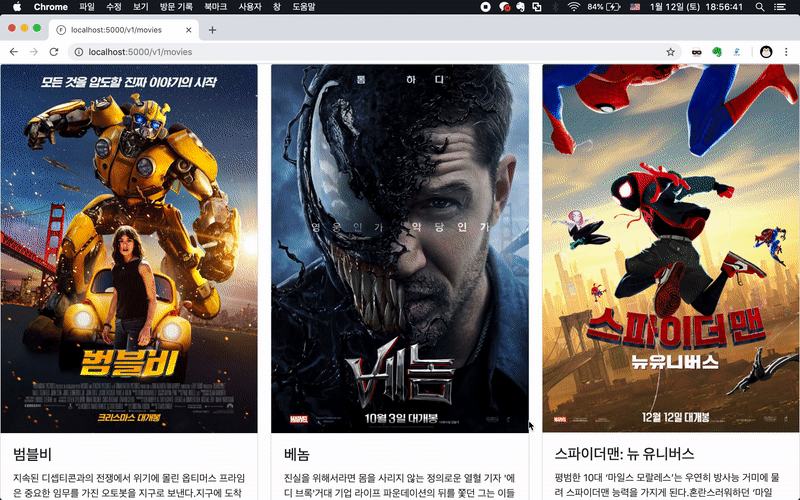Image resolution: width=800 pixels, height=500 pixels.
Task: Open the 도움말 menu
Action: pos(304,7)
